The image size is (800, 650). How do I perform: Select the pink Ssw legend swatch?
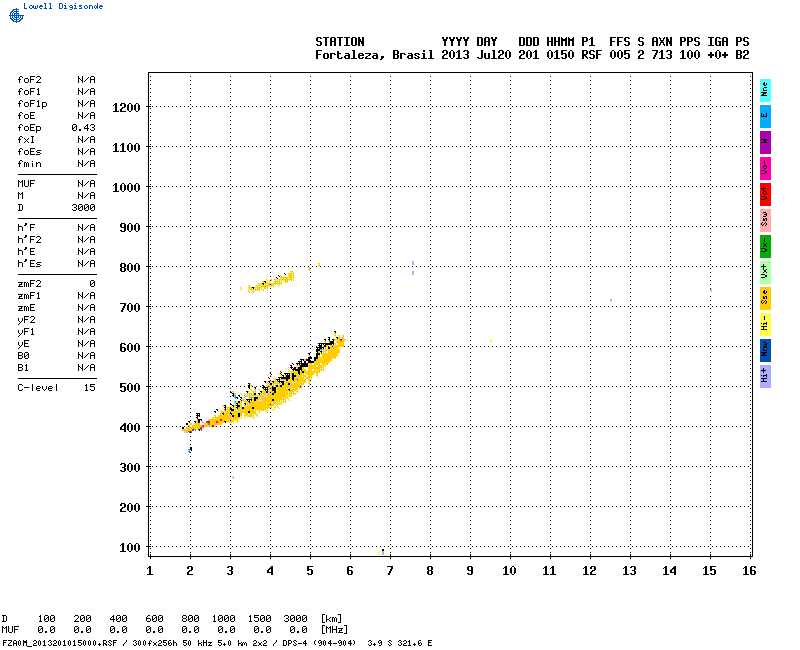click(765, 220)
